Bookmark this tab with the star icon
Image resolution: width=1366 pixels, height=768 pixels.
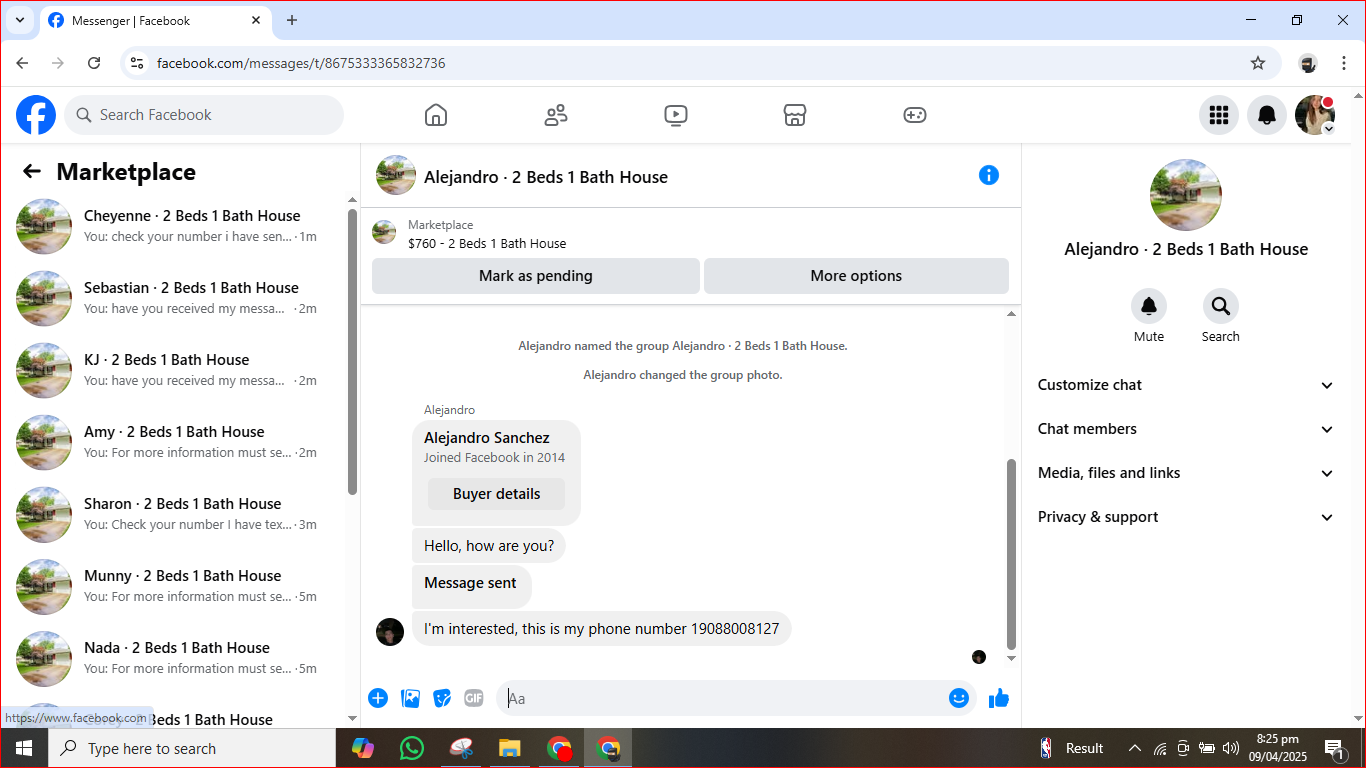(x=1258, y=63)
